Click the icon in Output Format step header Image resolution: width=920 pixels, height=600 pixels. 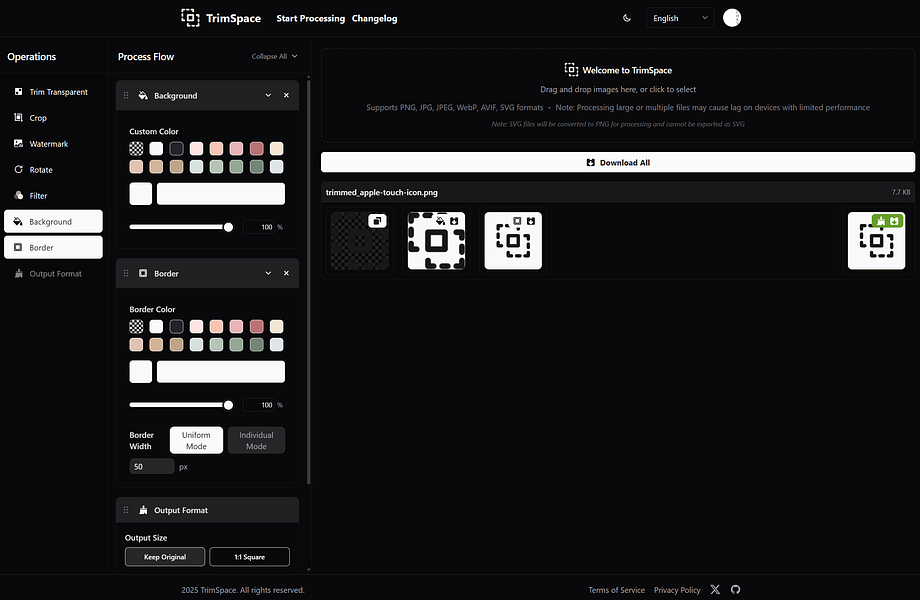143,510
